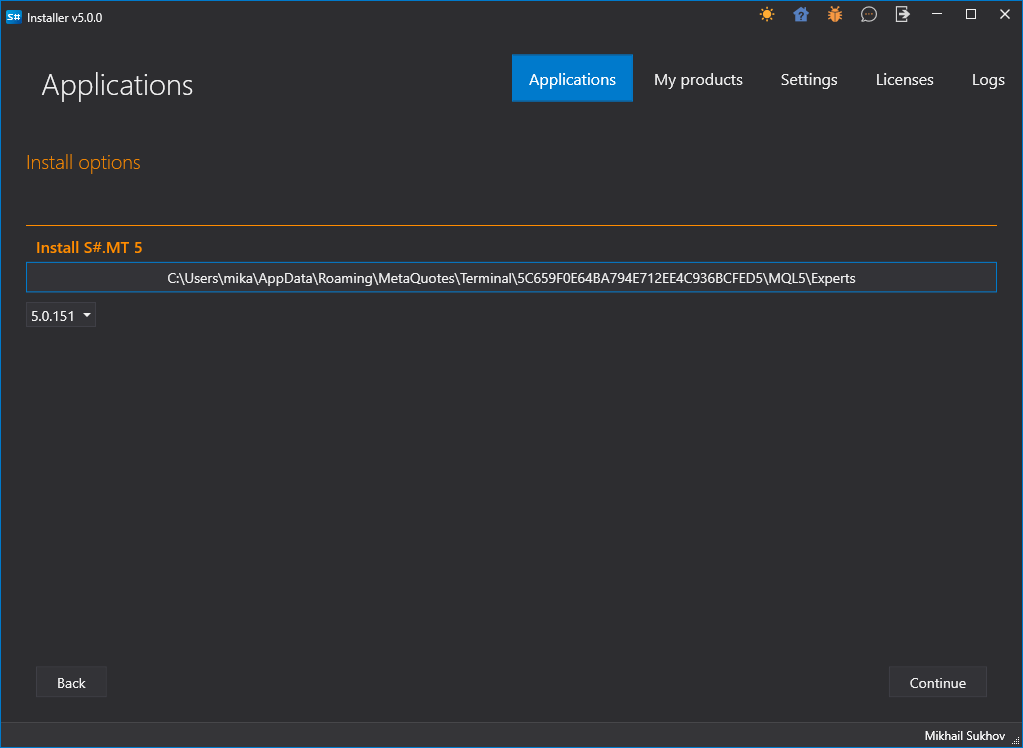Open the My products tab

(x=698, y=79)
